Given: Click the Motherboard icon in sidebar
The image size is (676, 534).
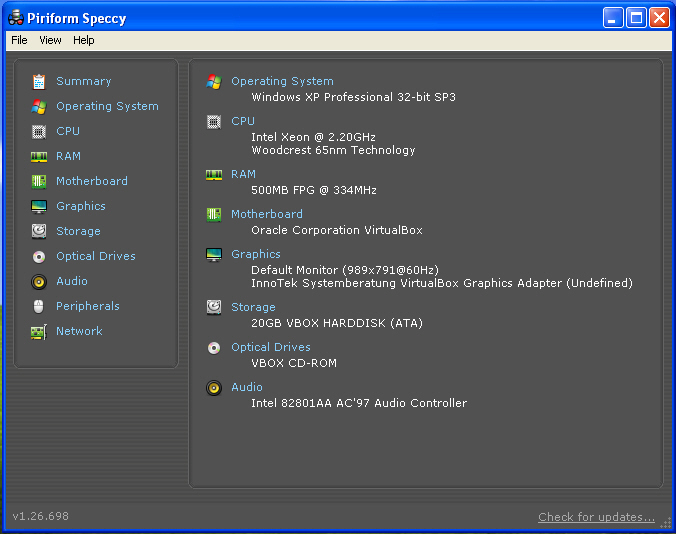Looking at the screenshot, I should pyautogui.click(x=39, y=181).
